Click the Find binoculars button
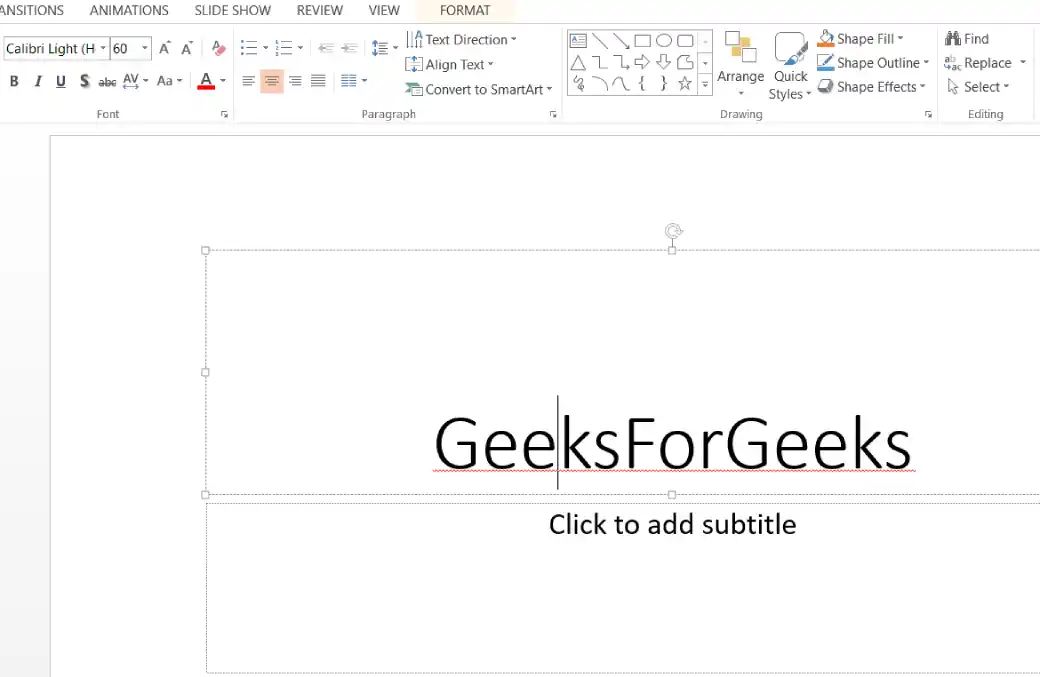The image size is (1040, 677). click(x=967, y=38)
